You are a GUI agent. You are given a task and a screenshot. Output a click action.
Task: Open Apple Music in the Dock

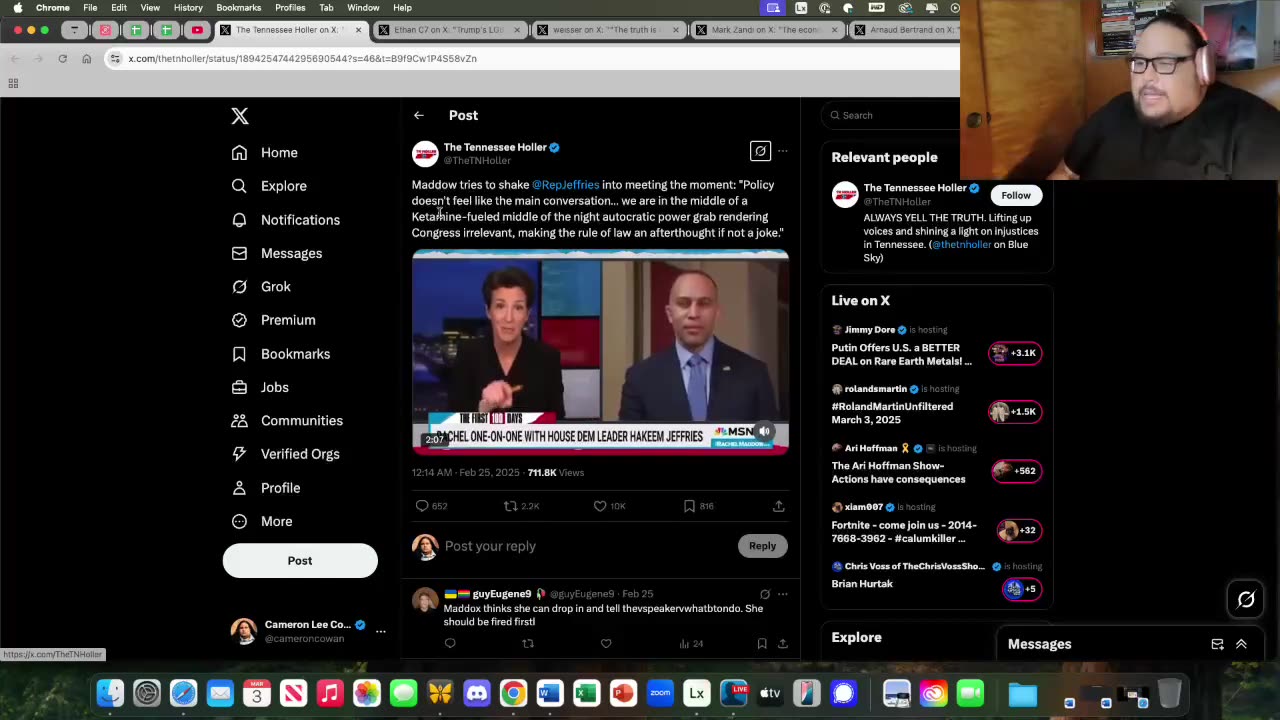click(330, 693)
